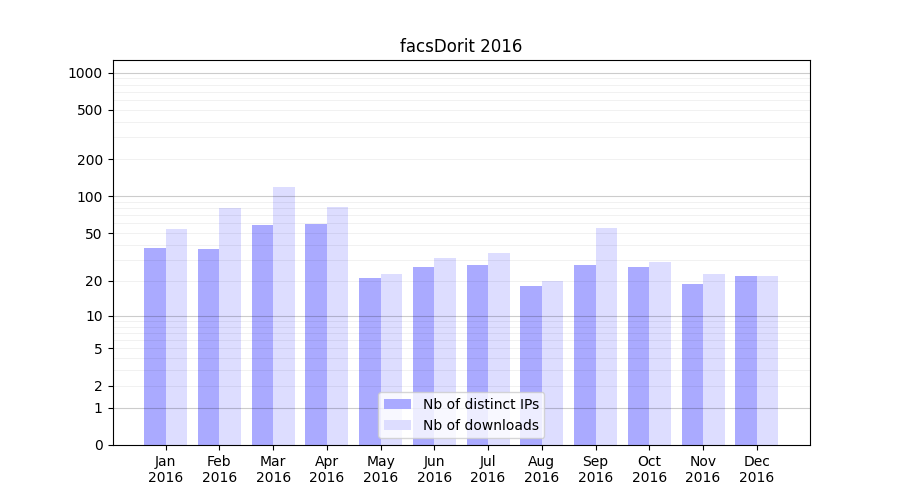Click the 200 y-axis tick label

coord(91,160)
